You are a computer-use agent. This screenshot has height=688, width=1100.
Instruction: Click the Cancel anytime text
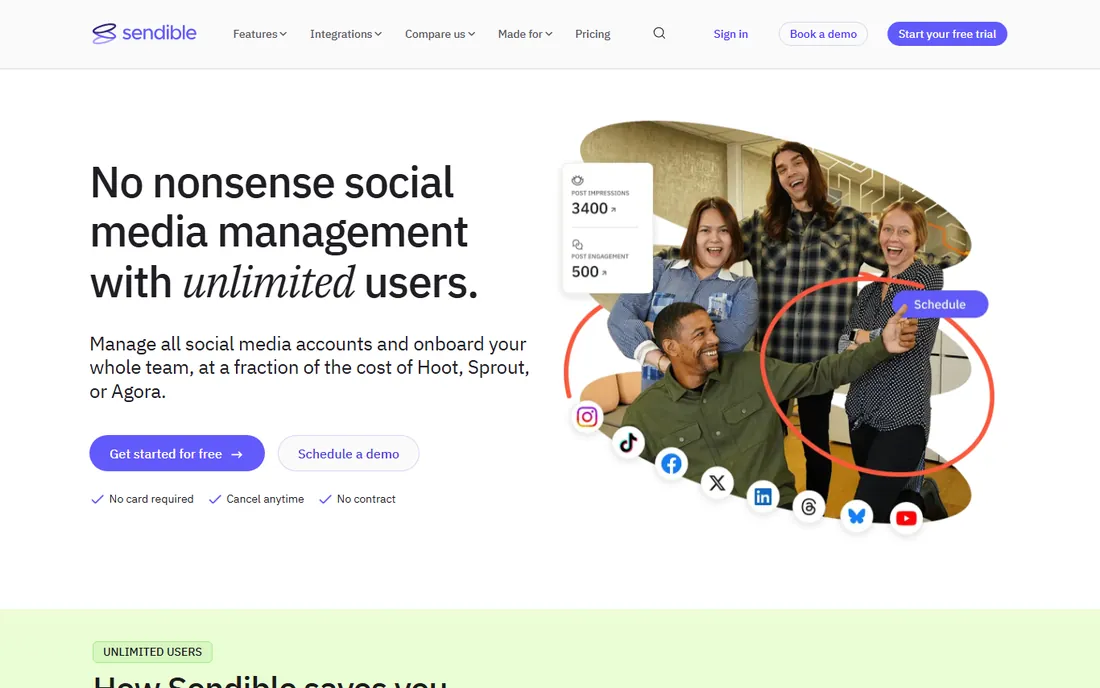tap(264, 499)
